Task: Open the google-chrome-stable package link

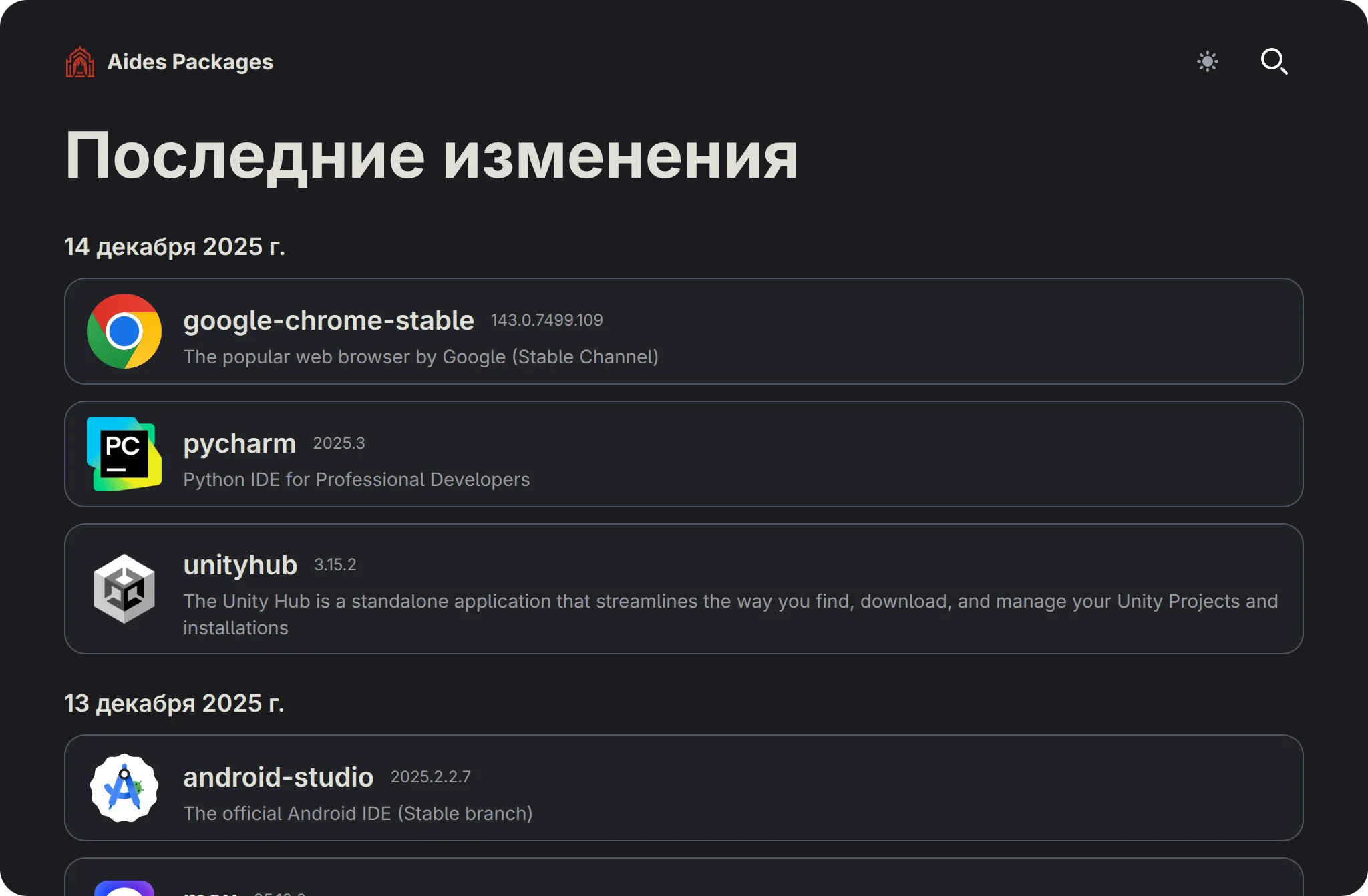Action: (329, 321)
